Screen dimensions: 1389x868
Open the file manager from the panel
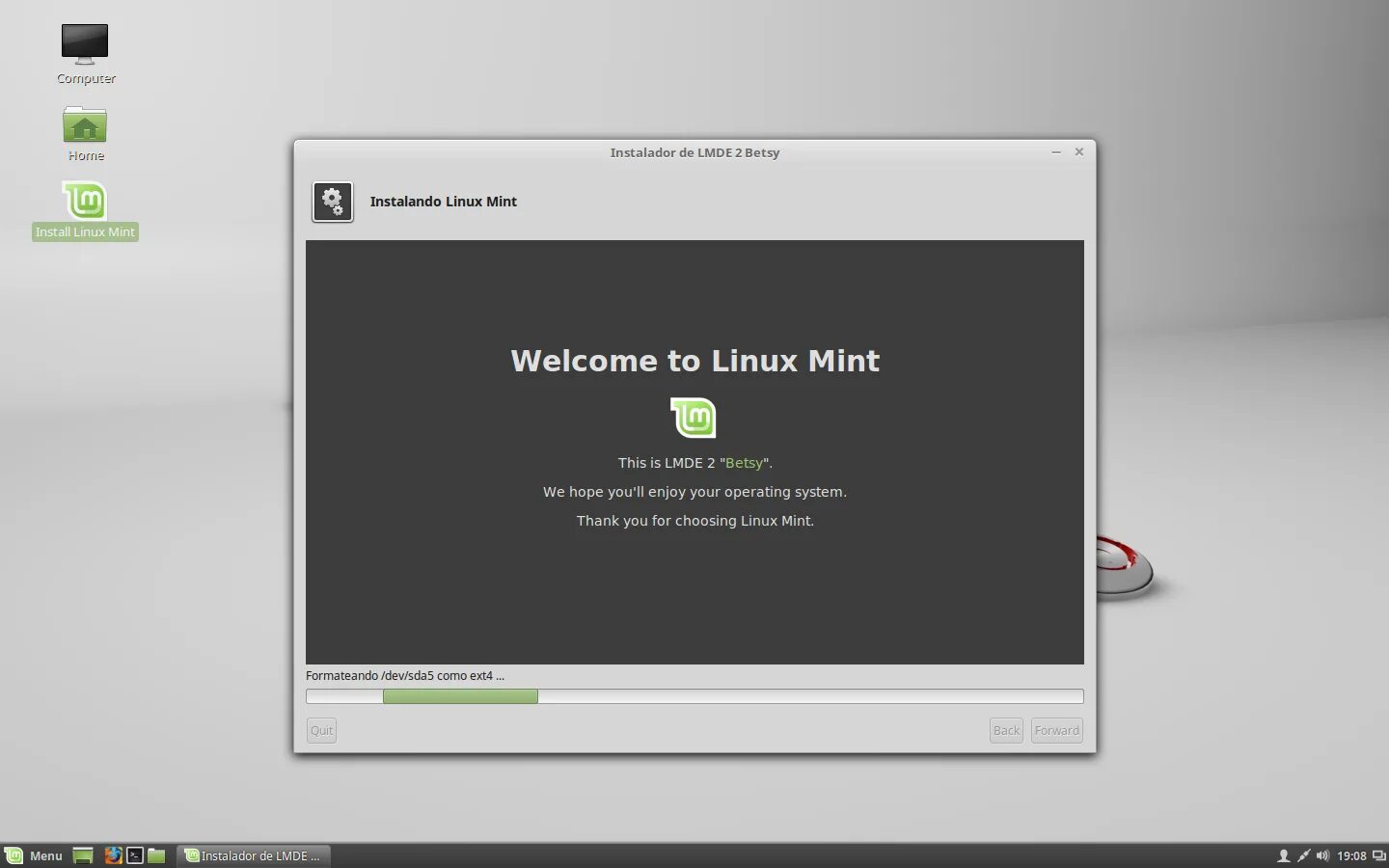(x=156, y=855)
